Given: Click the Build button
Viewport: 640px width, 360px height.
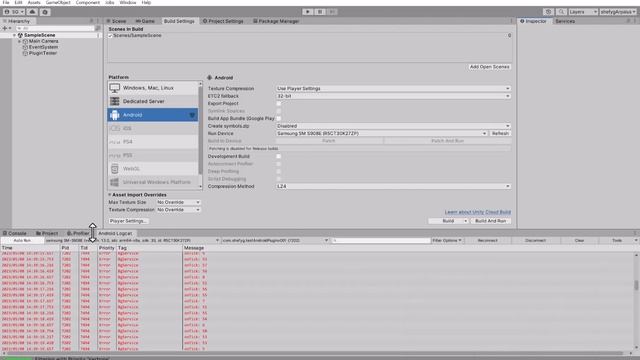Looking at the screenshot, I should (448, 221).
